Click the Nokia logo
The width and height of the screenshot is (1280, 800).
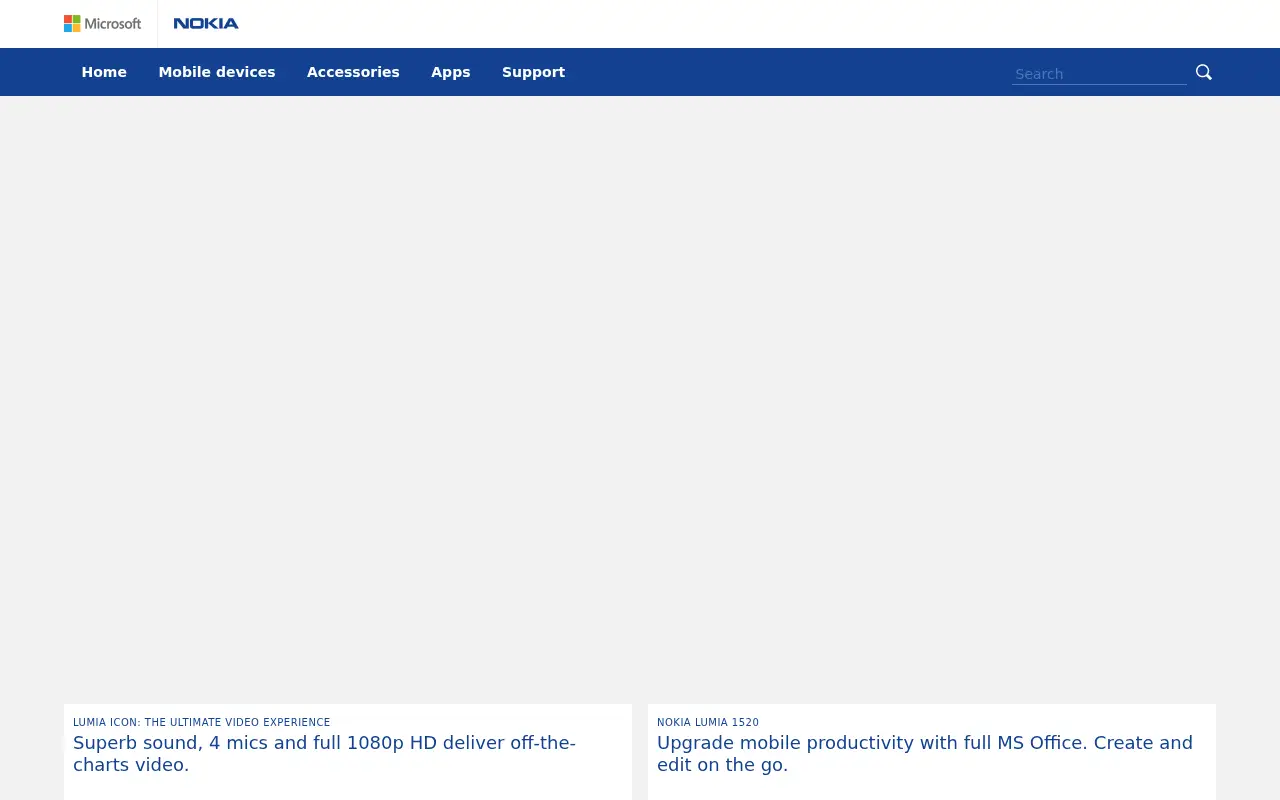pos(206,23)
